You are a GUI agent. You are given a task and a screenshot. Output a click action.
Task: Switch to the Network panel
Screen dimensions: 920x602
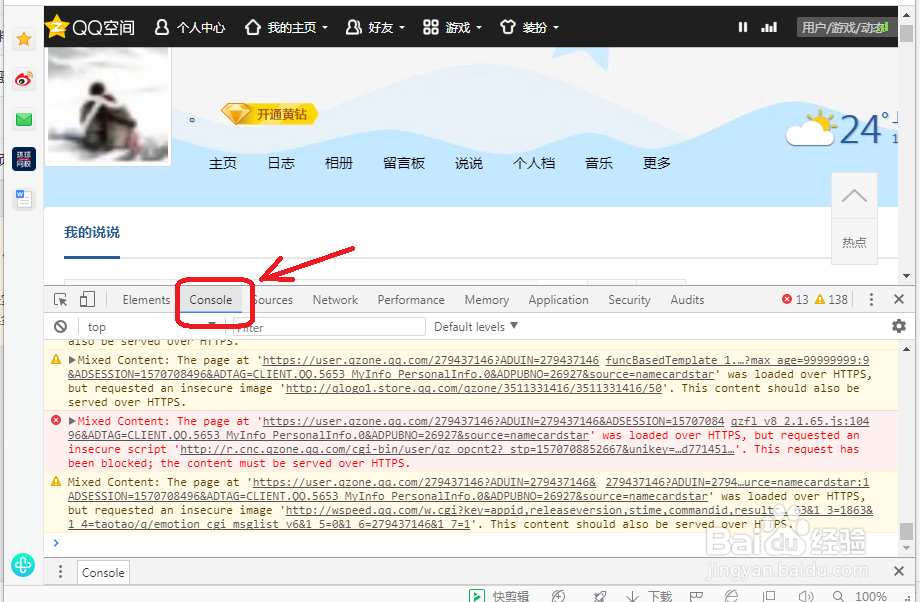click(335, 300)
